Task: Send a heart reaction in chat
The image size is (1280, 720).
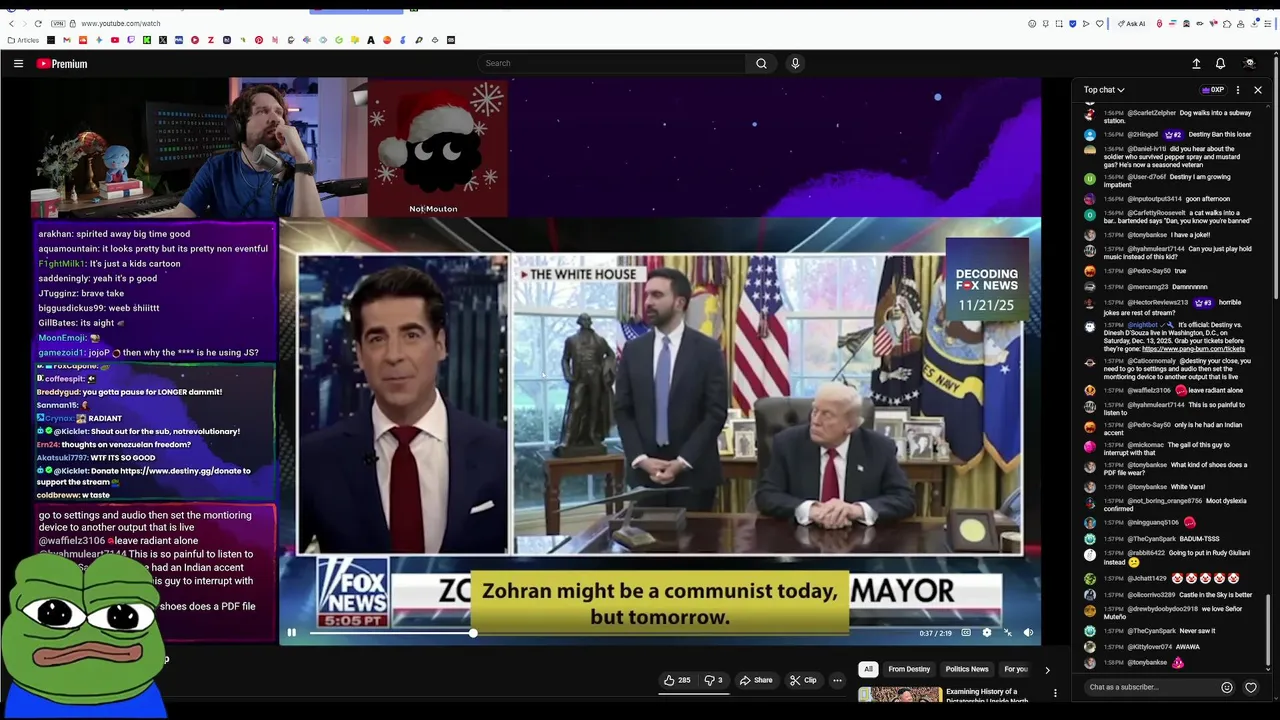Action: (x=1251, y=687)
